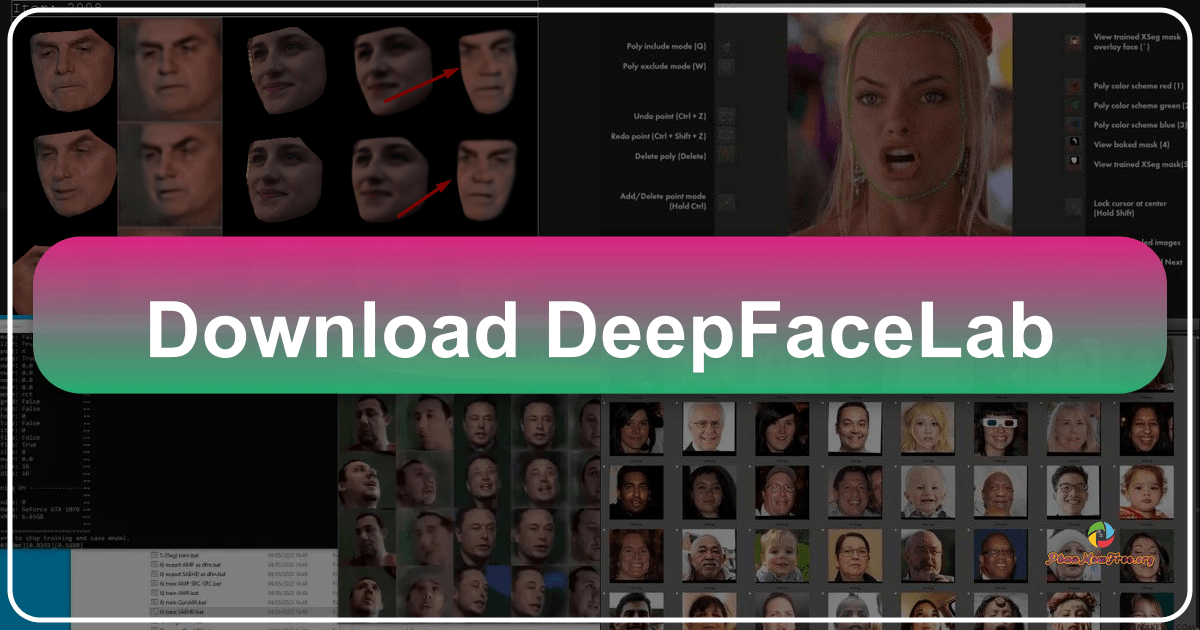Toggle Poly color scheme blue

pyautogui.click(x=1072, y=123)
